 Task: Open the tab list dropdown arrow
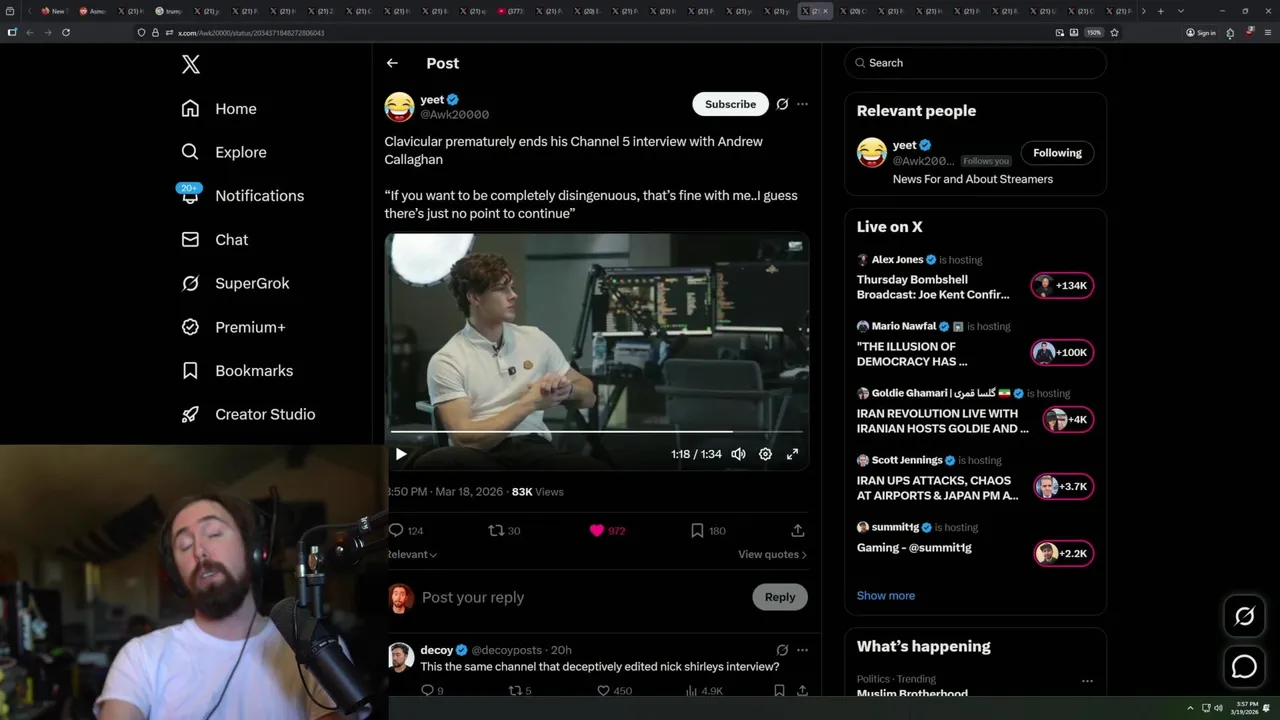[x=1180, y=11]
